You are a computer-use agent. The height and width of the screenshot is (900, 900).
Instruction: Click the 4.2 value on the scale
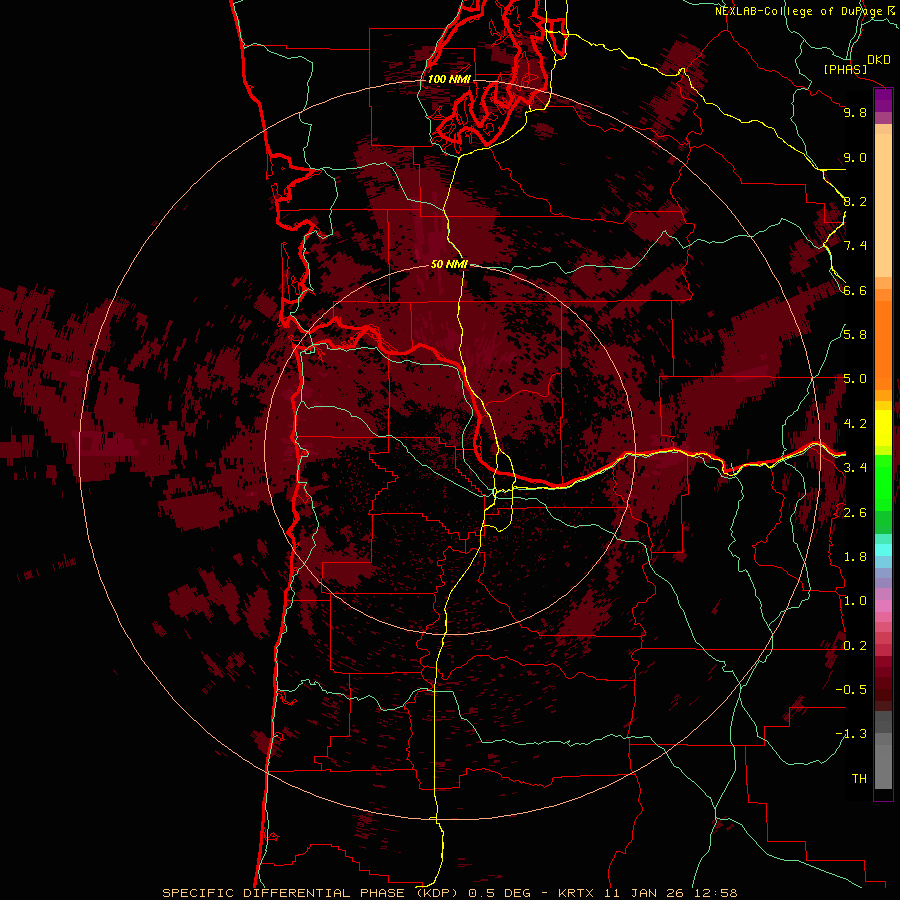855,424
